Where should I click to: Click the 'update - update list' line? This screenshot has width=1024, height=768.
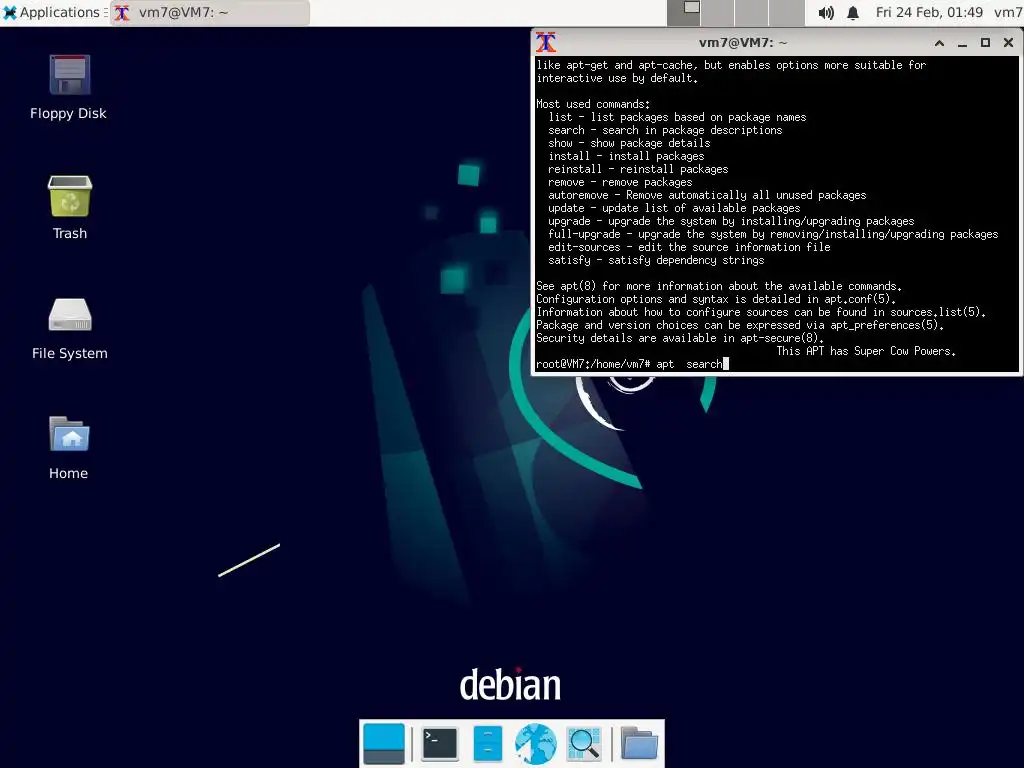[x=674, y=208]
